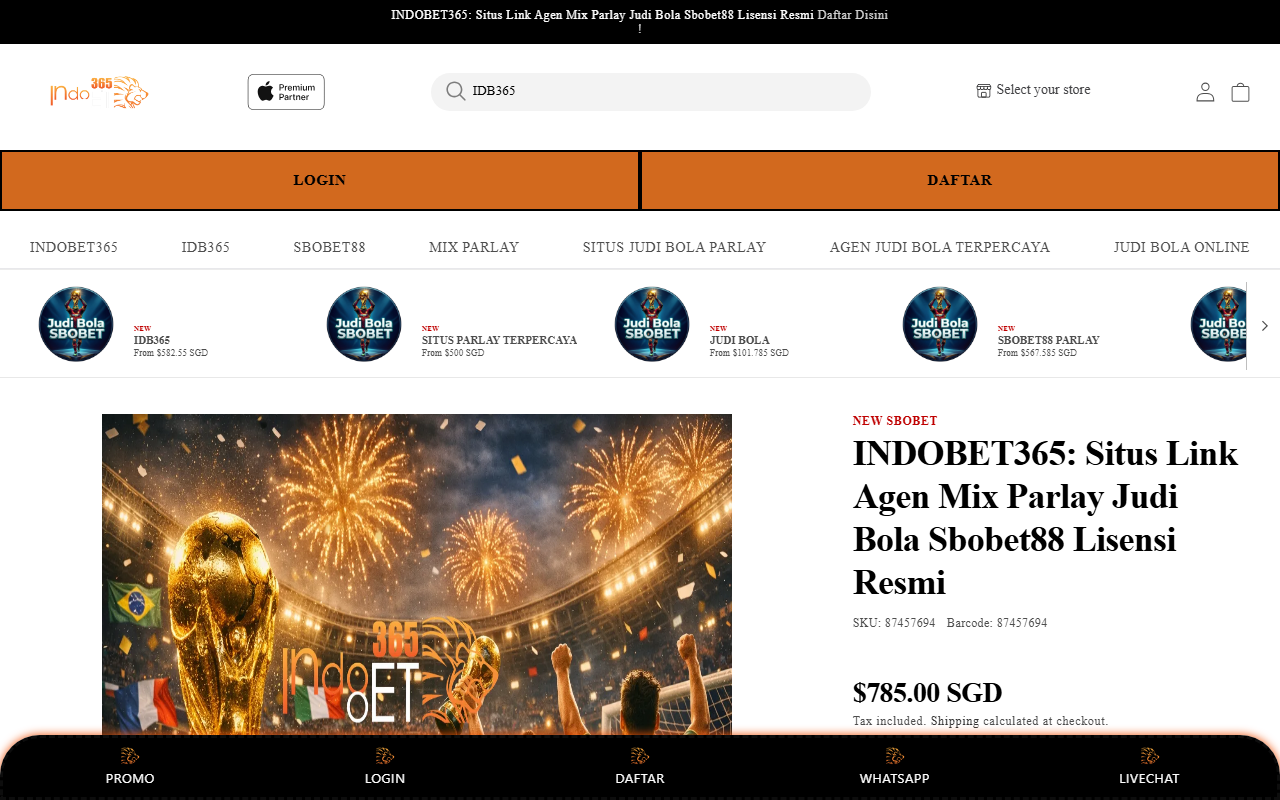Click the product title heading INDOBET365
The image size is (1280, 800).
(x=1046, y=518)
